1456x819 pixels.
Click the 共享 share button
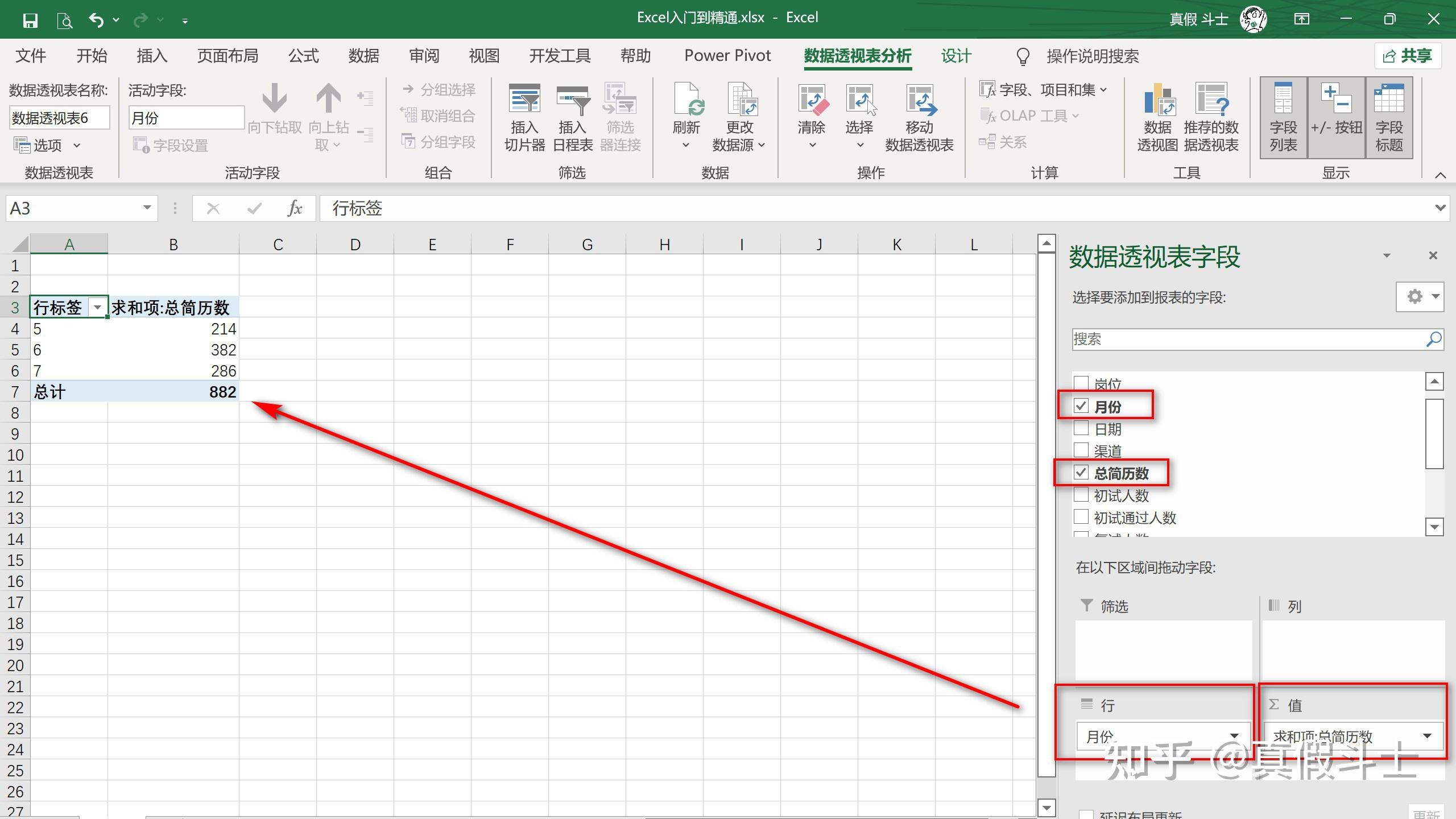coord(1407,56)
